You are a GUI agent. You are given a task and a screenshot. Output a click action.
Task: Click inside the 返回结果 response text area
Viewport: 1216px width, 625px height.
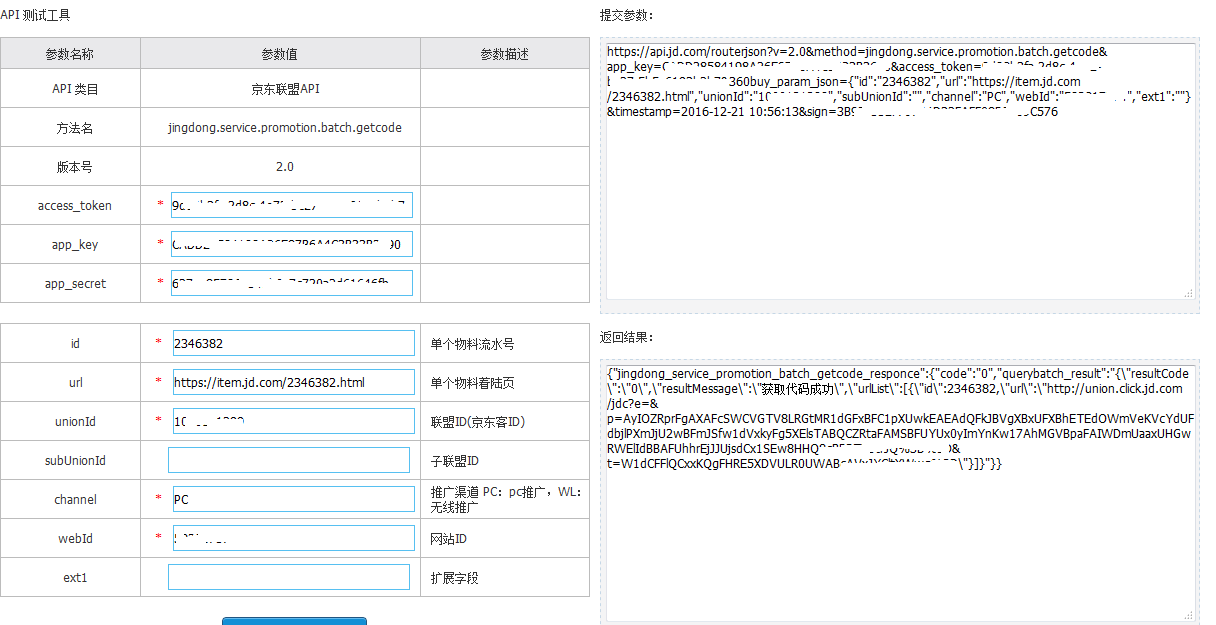(x=901, y=495)
